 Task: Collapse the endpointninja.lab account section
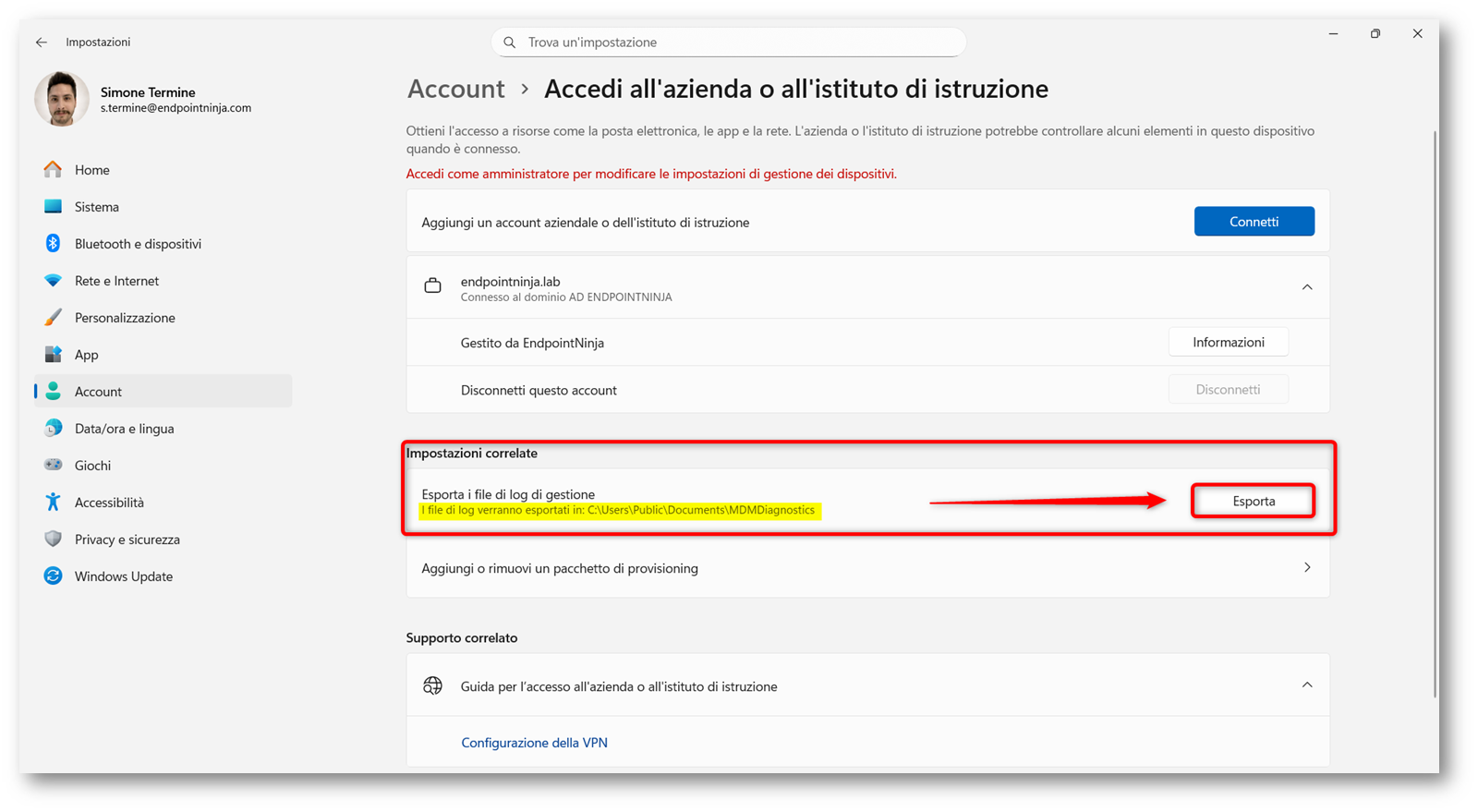pyautogui.click(x=1307, y=287)
